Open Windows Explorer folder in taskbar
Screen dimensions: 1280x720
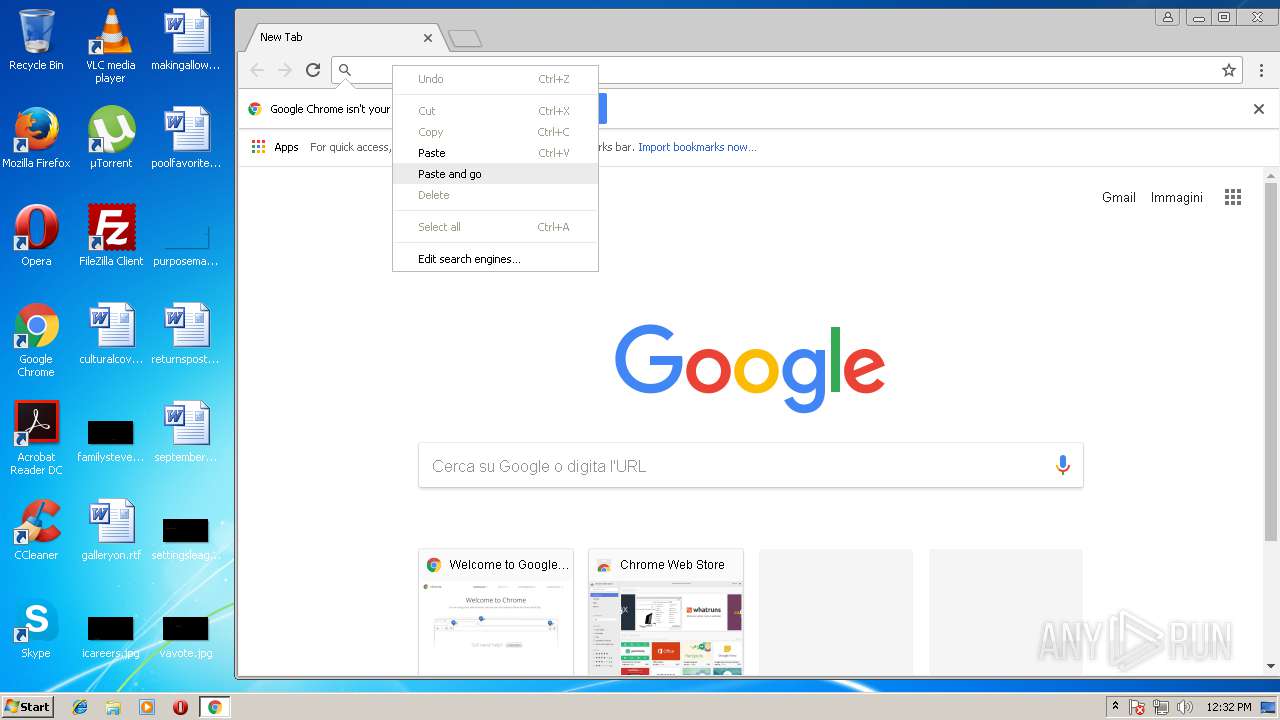tap(113, 707)
